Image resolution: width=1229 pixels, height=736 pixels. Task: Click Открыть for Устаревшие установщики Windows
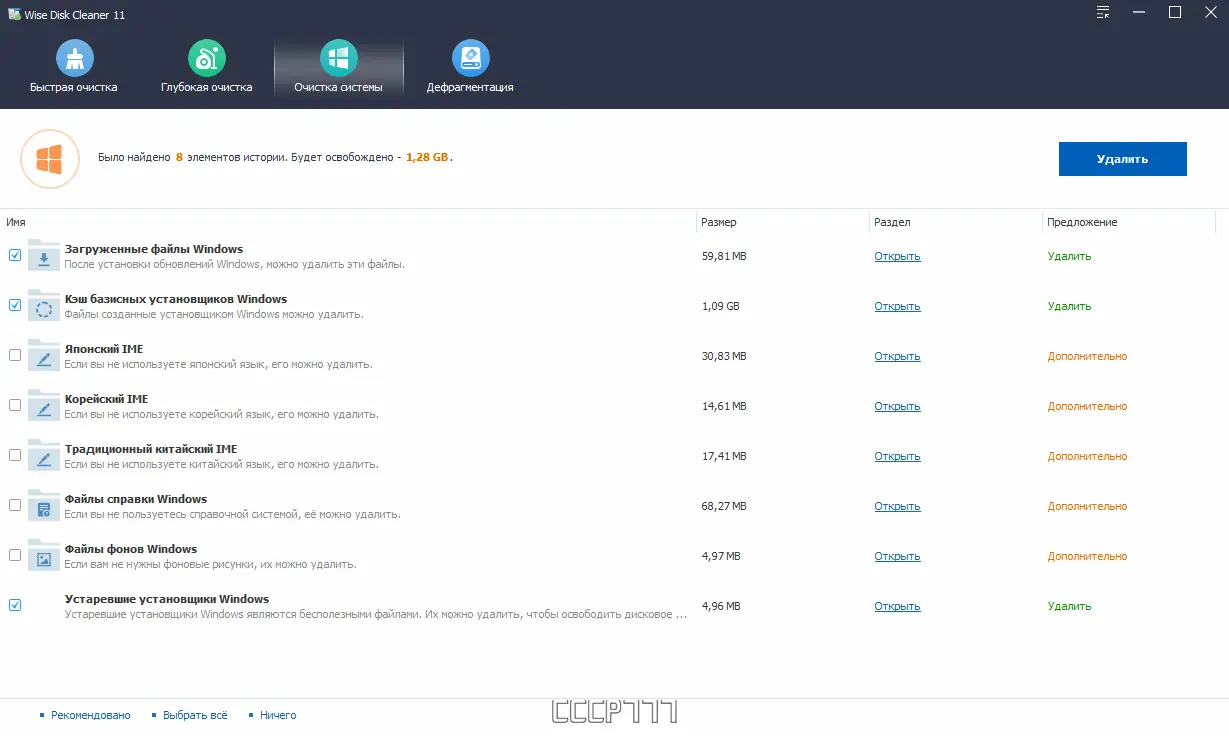(897, 606)
